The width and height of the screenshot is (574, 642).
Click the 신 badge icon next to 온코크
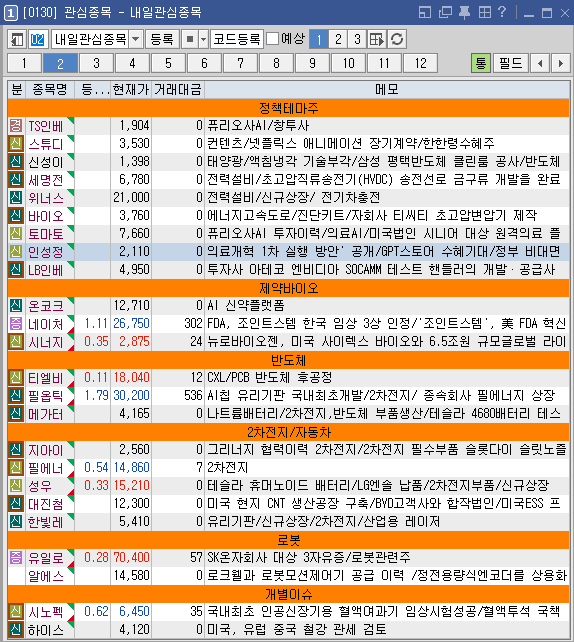16,305
